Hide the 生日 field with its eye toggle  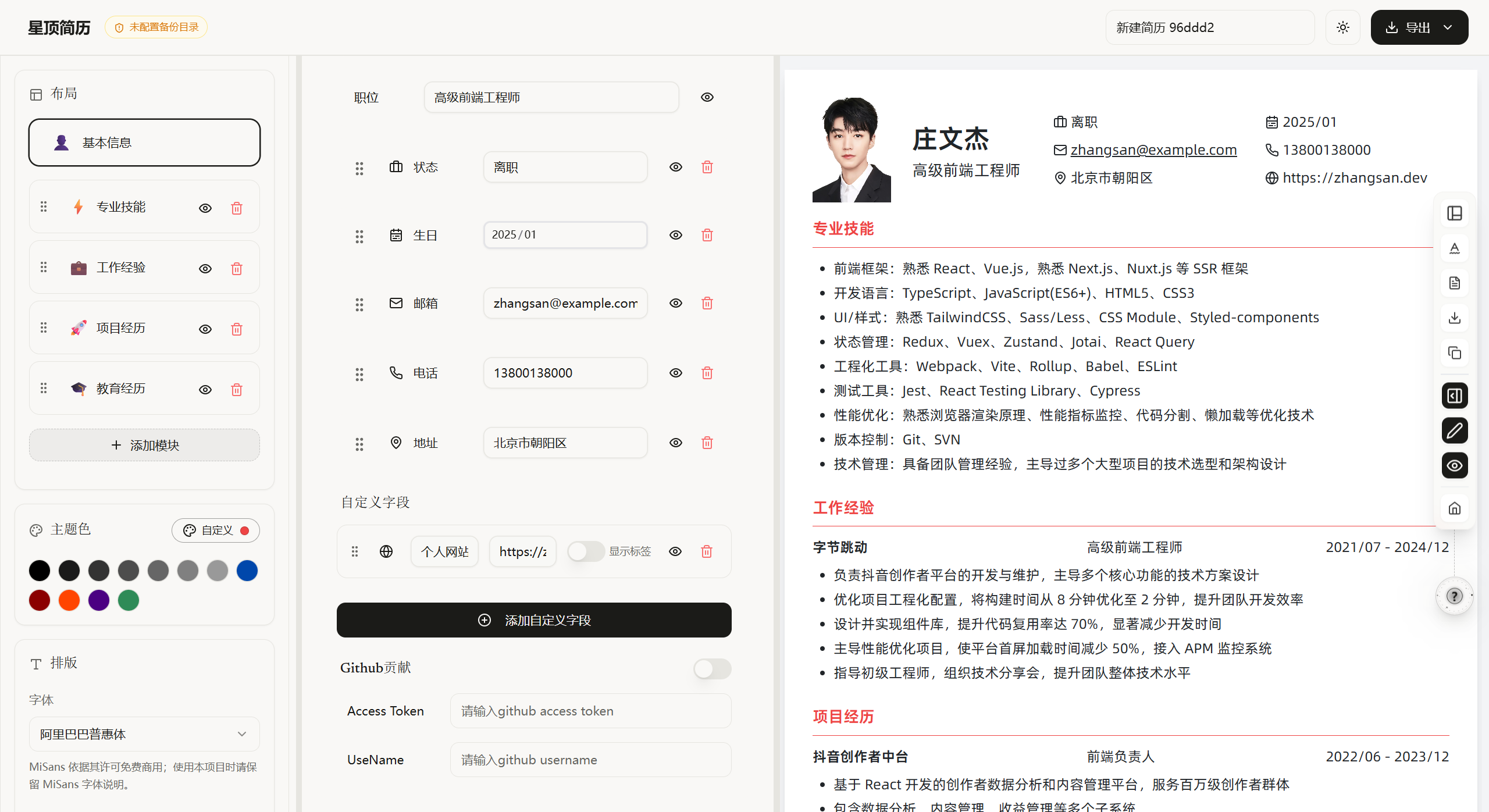click(x=675, y=234)
